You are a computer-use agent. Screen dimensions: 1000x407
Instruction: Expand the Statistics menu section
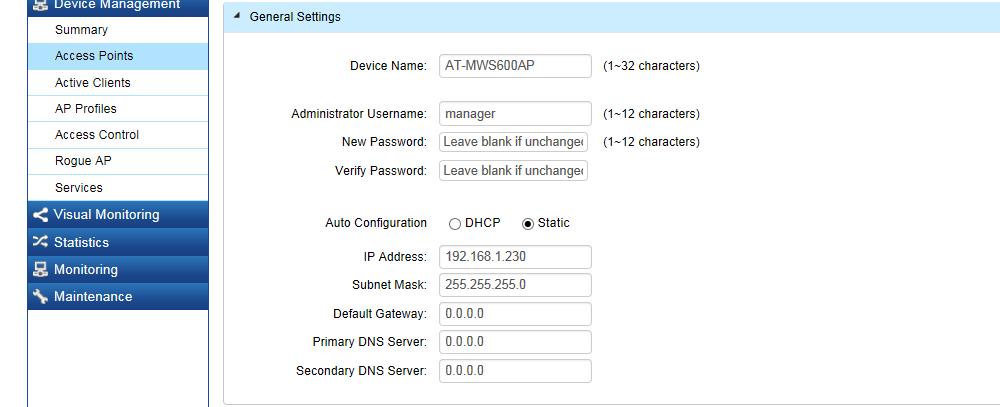[118, 242]
